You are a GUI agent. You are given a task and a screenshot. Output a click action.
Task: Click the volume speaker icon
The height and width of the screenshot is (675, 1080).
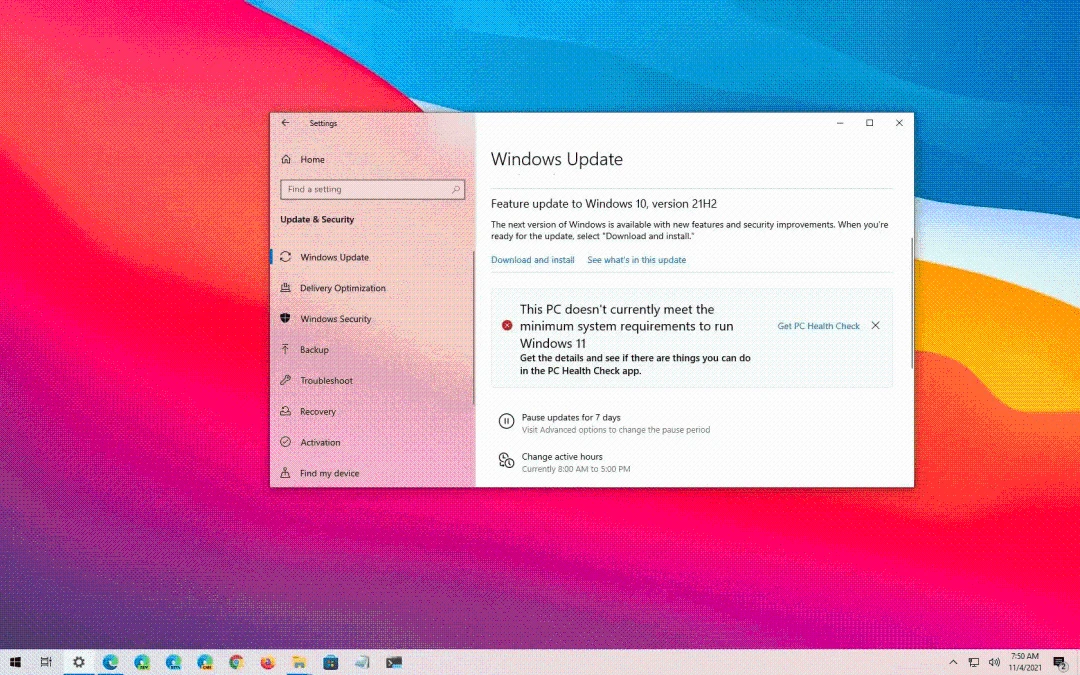(995, 662)
